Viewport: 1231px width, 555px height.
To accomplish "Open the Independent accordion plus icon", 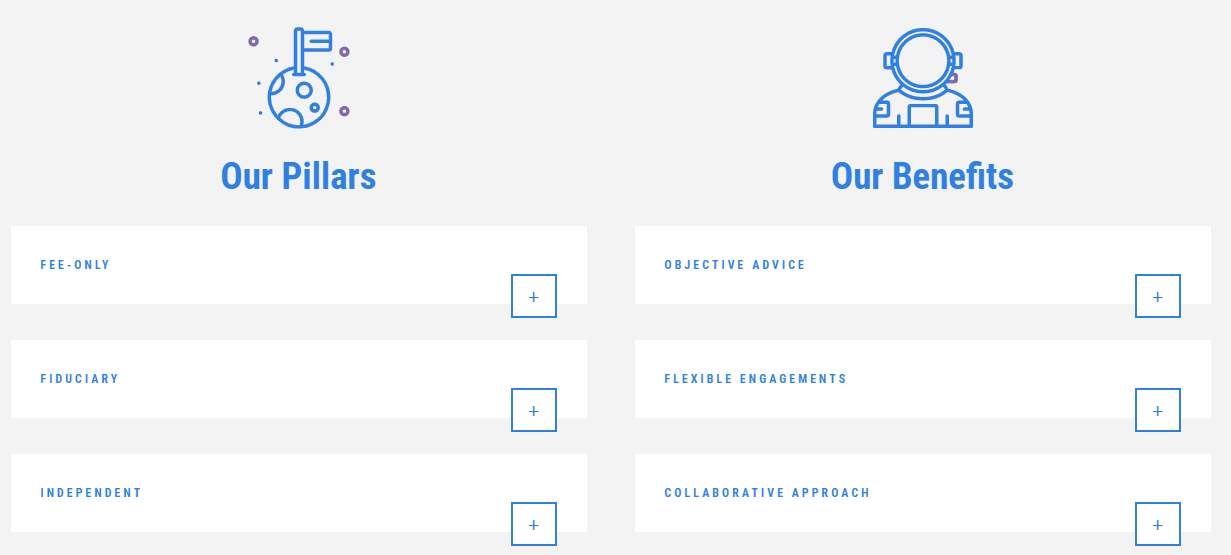I will 534,524.
